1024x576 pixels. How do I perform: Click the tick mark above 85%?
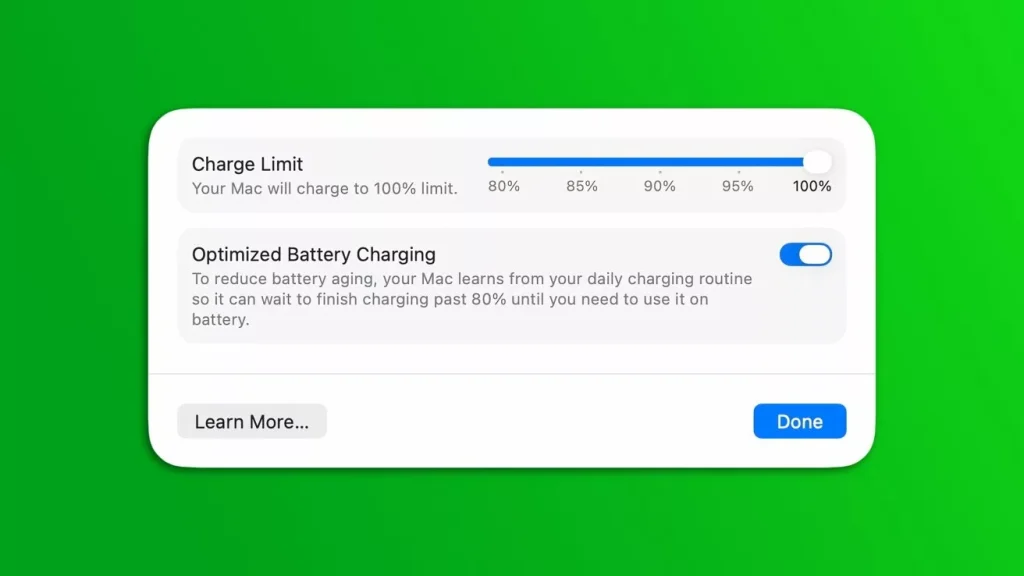point(581,172)
